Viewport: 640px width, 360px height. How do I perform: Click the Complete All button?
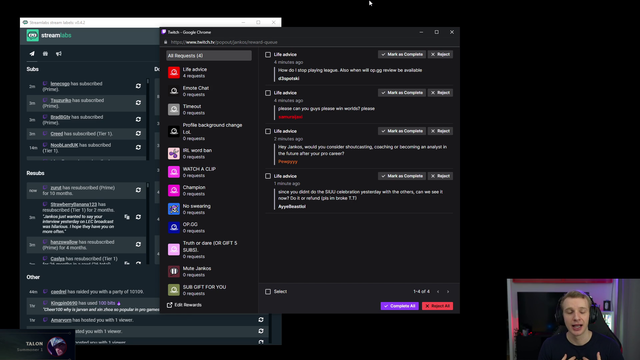400,306
